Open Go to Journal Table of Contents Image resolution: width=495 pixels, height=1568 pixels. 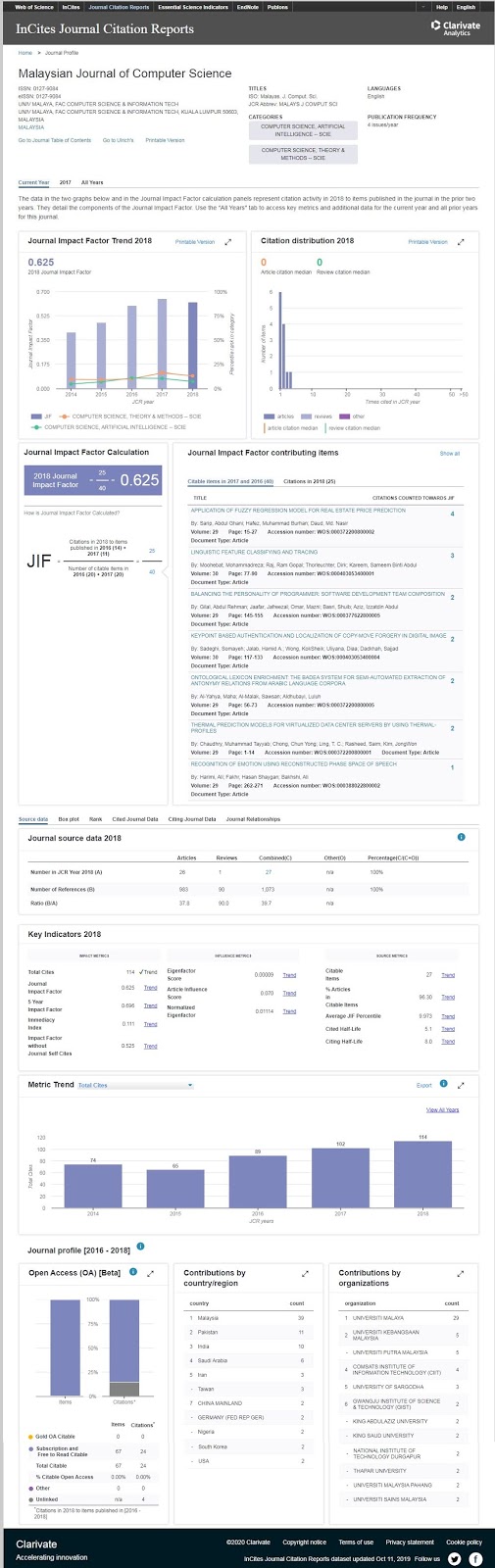pos(55,140)
